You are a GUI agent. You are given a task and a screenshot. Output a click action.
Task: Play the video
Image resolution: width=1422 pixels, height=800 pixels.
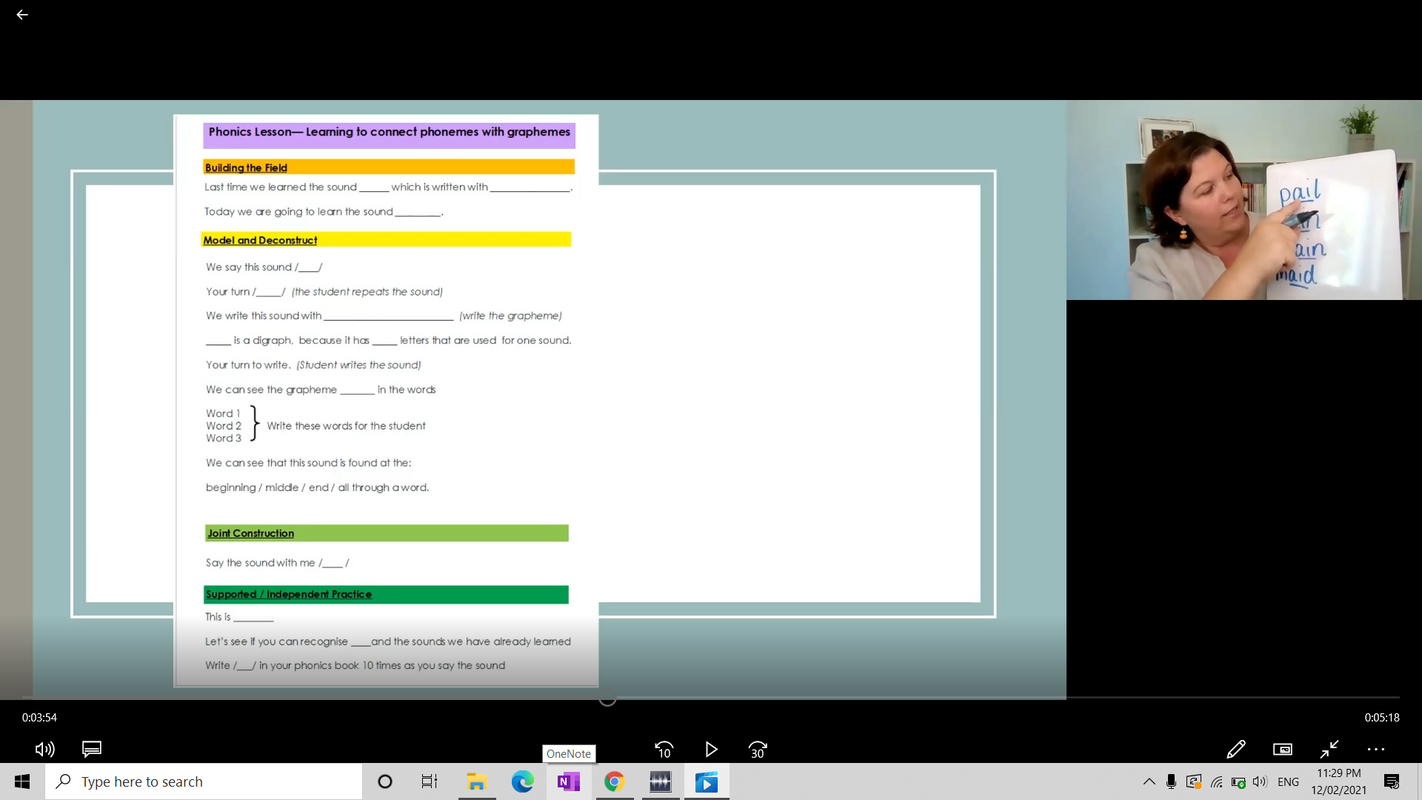coord(711,749)
